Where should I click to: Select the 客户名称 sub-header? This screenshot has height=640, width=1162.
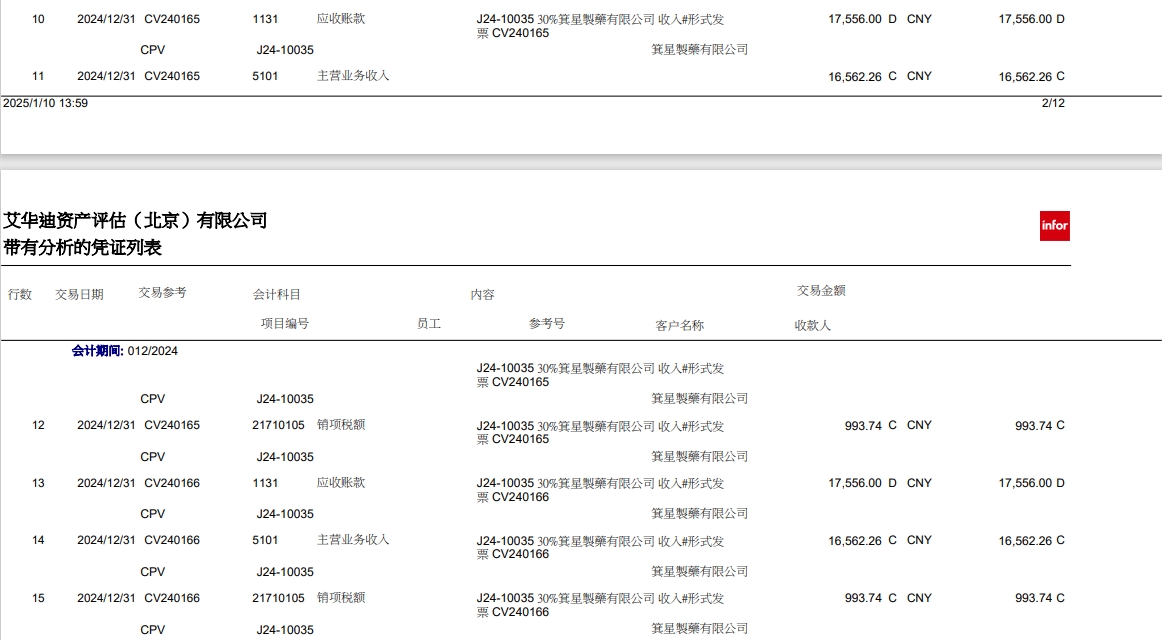[x=680, y=326]
